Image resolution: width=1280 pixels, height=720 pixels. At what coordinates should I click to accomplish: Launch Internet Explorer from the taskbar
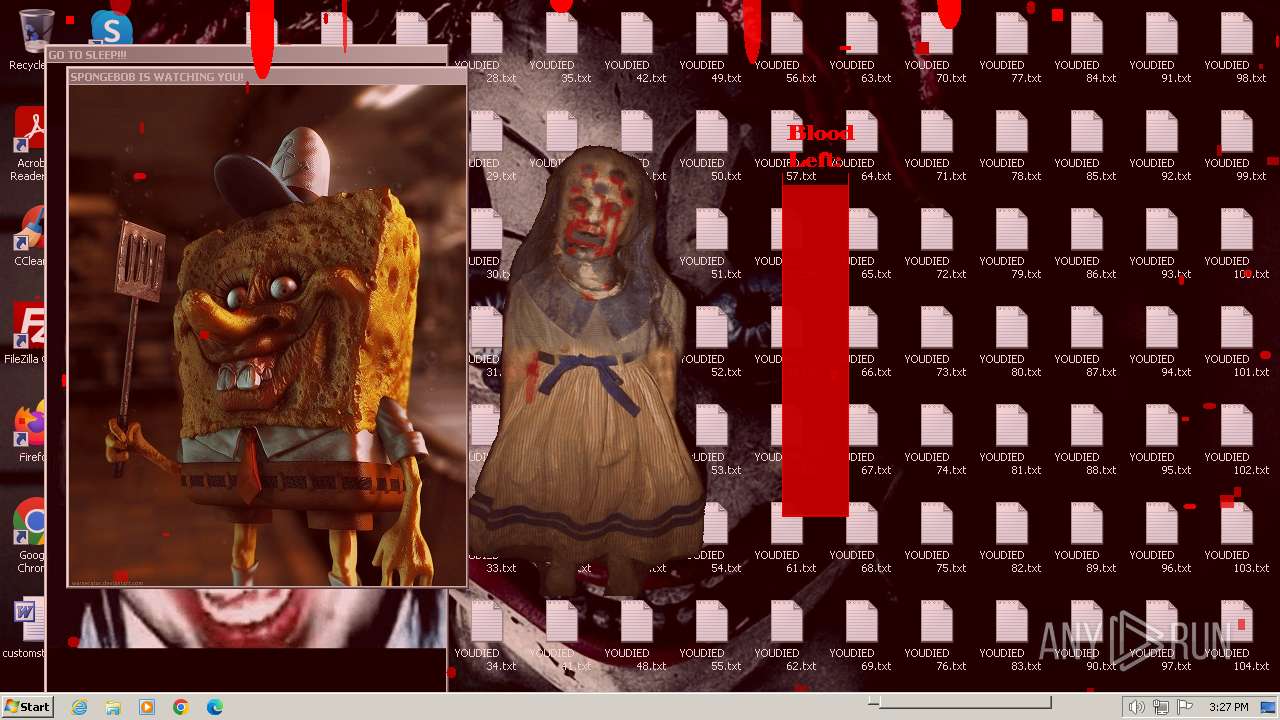click(79, 707)
